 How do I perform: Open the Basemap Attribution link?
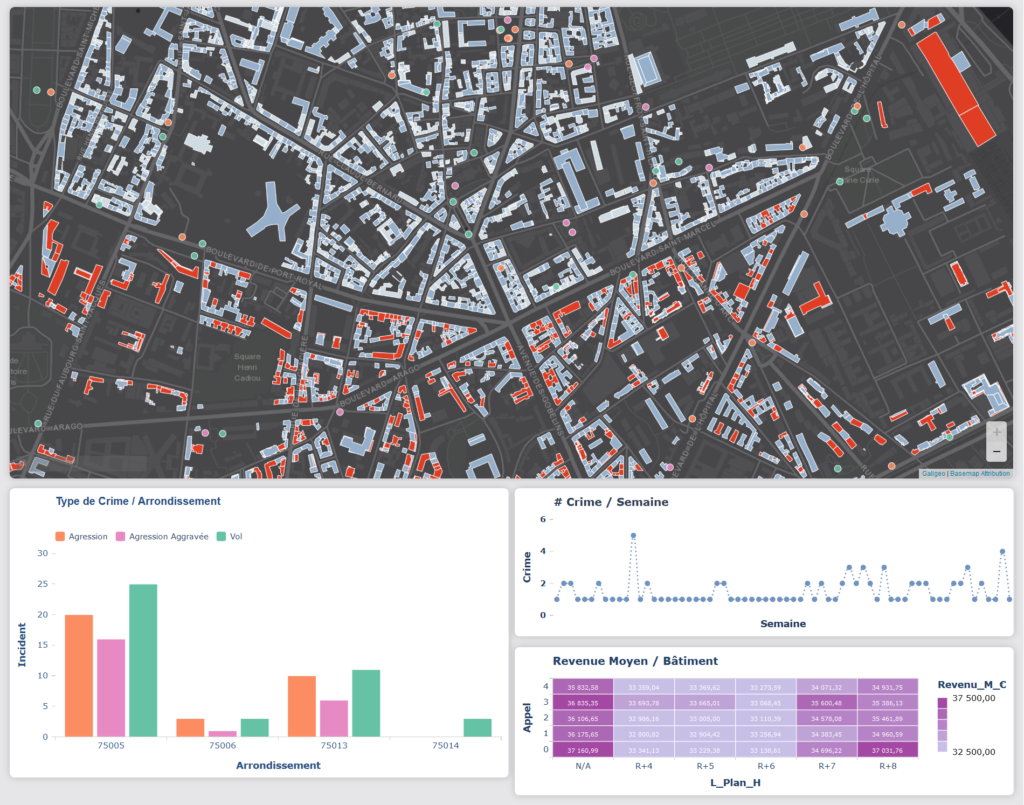tap(980, 473)
